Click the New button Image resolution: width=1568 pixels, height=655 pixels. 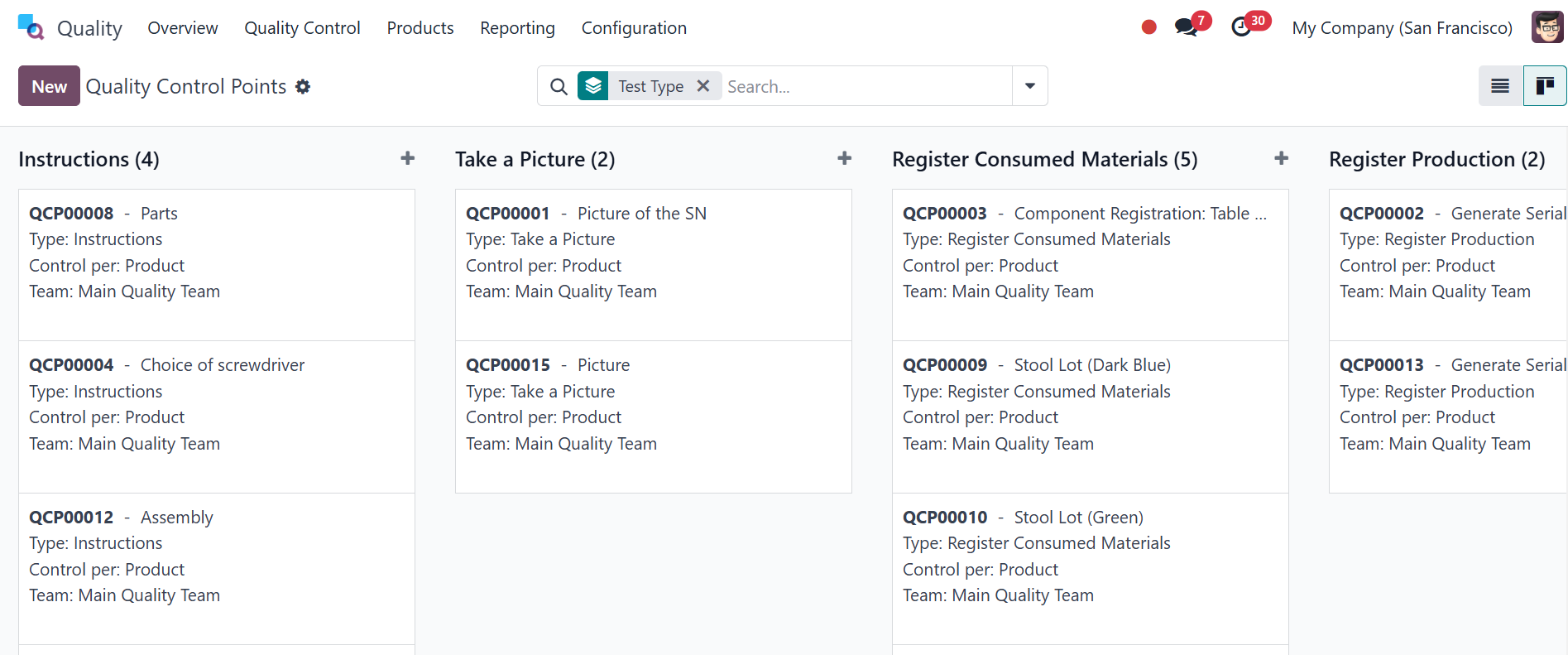click(x=49, y=86)
